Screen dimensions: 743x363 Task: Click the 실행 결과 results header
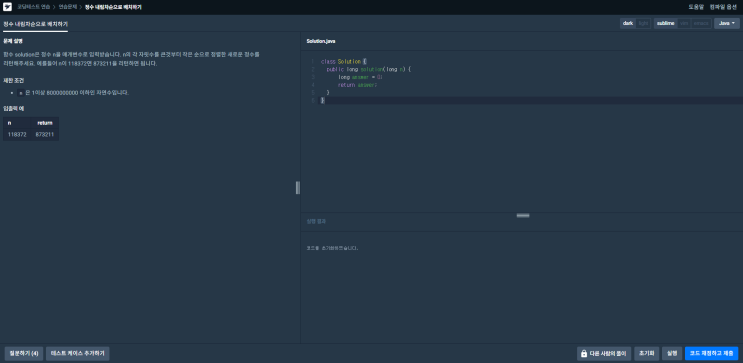316,221
